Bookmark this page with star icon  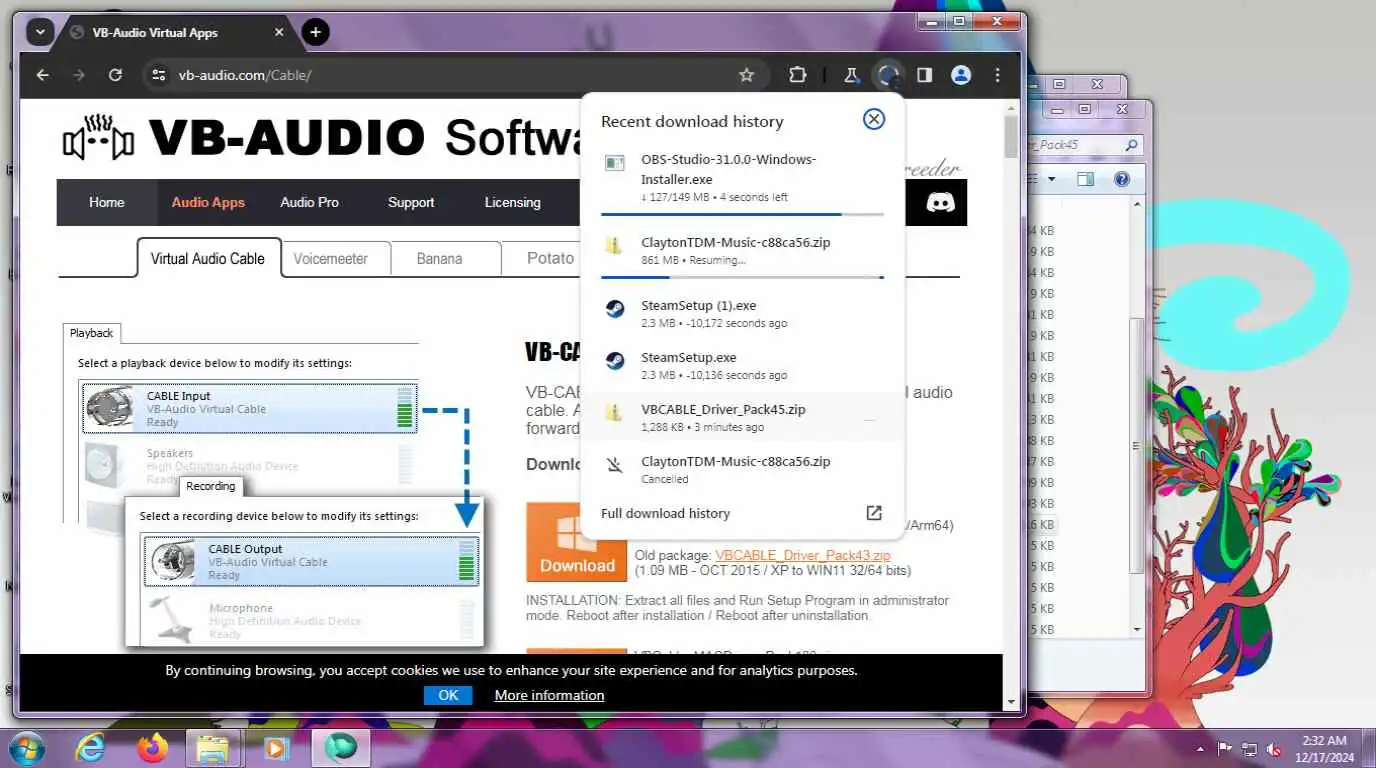pyautogui.click(x=746, y=75)
